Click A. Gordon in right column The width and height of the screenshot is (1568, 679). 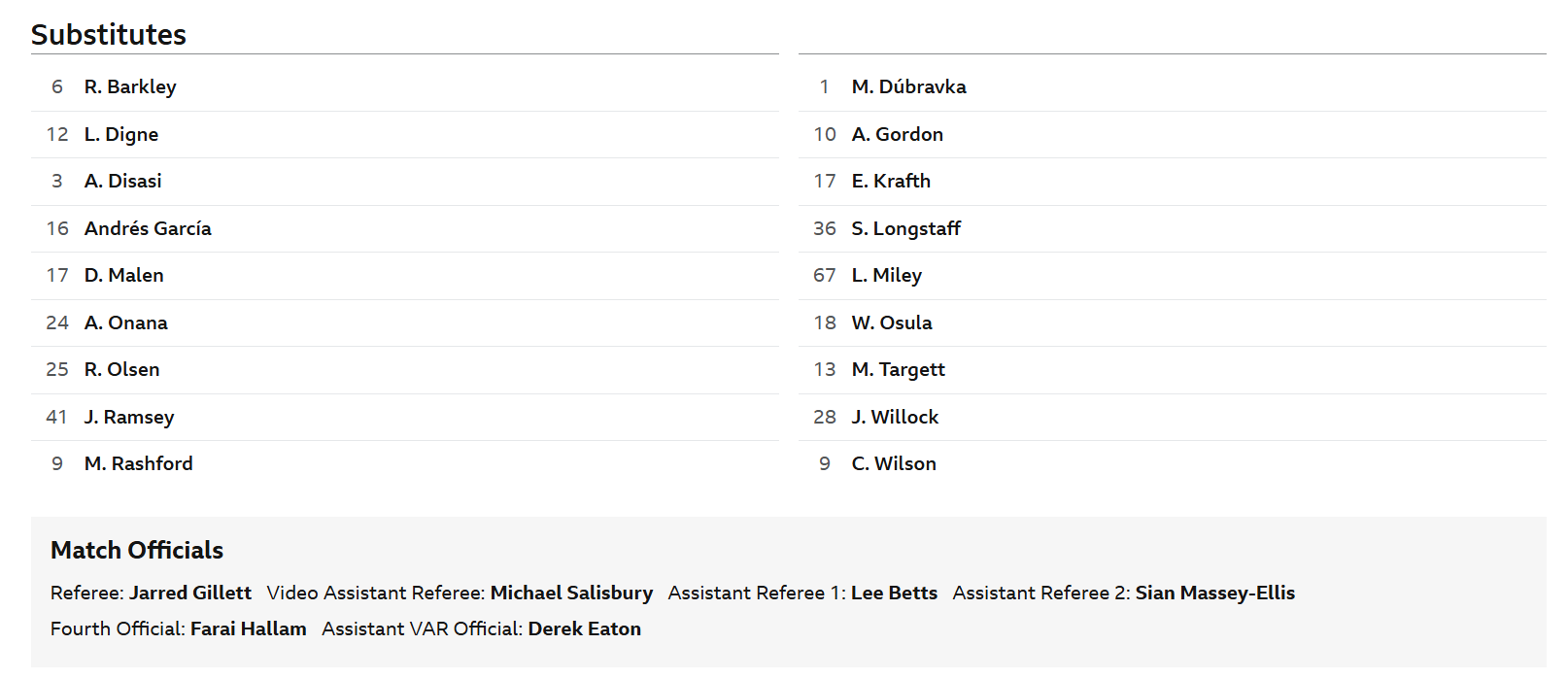[898, 134]
